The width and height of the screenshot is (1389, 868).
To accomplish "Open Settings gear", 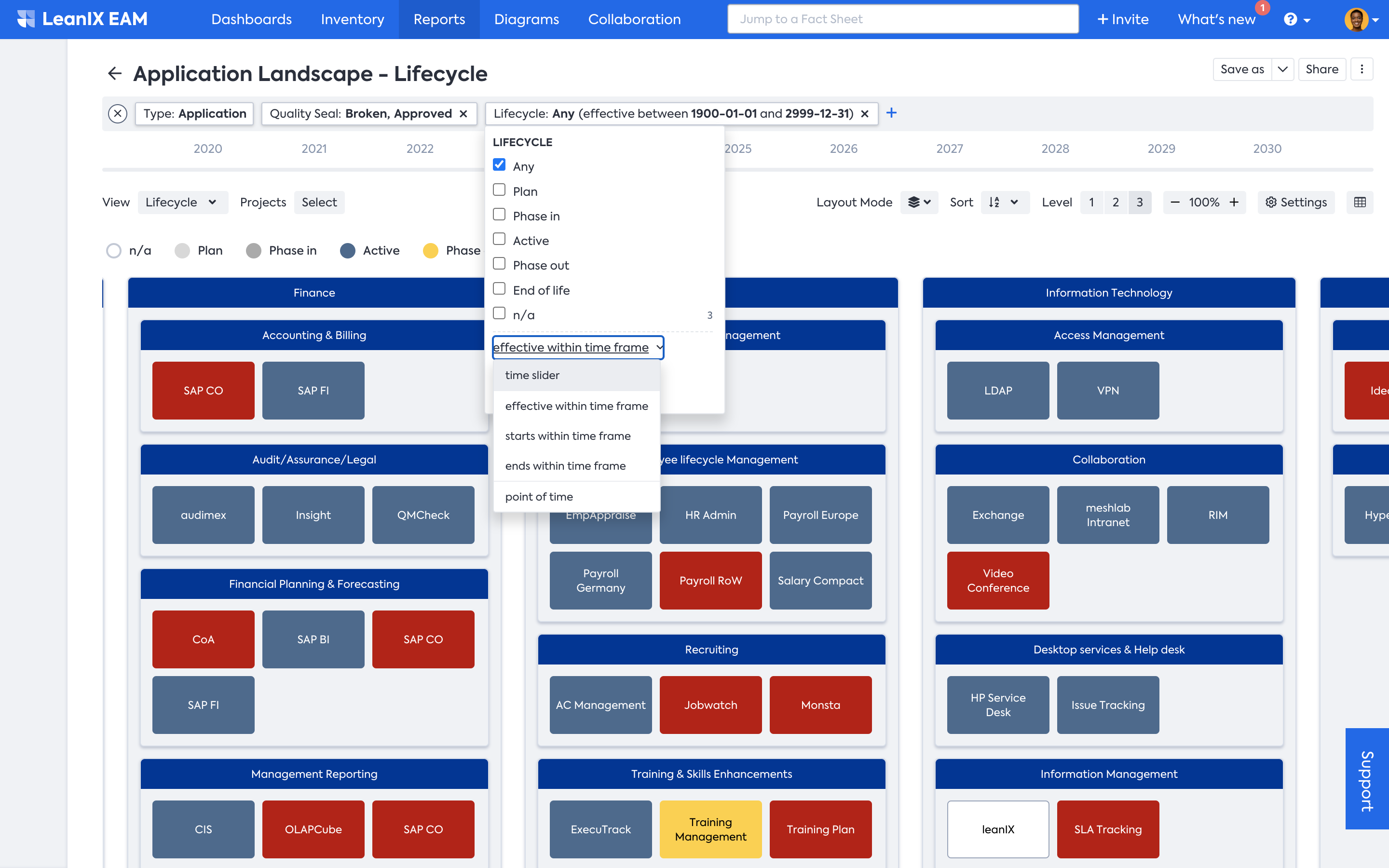I will pyautogui.click(x=1296, y=202).
